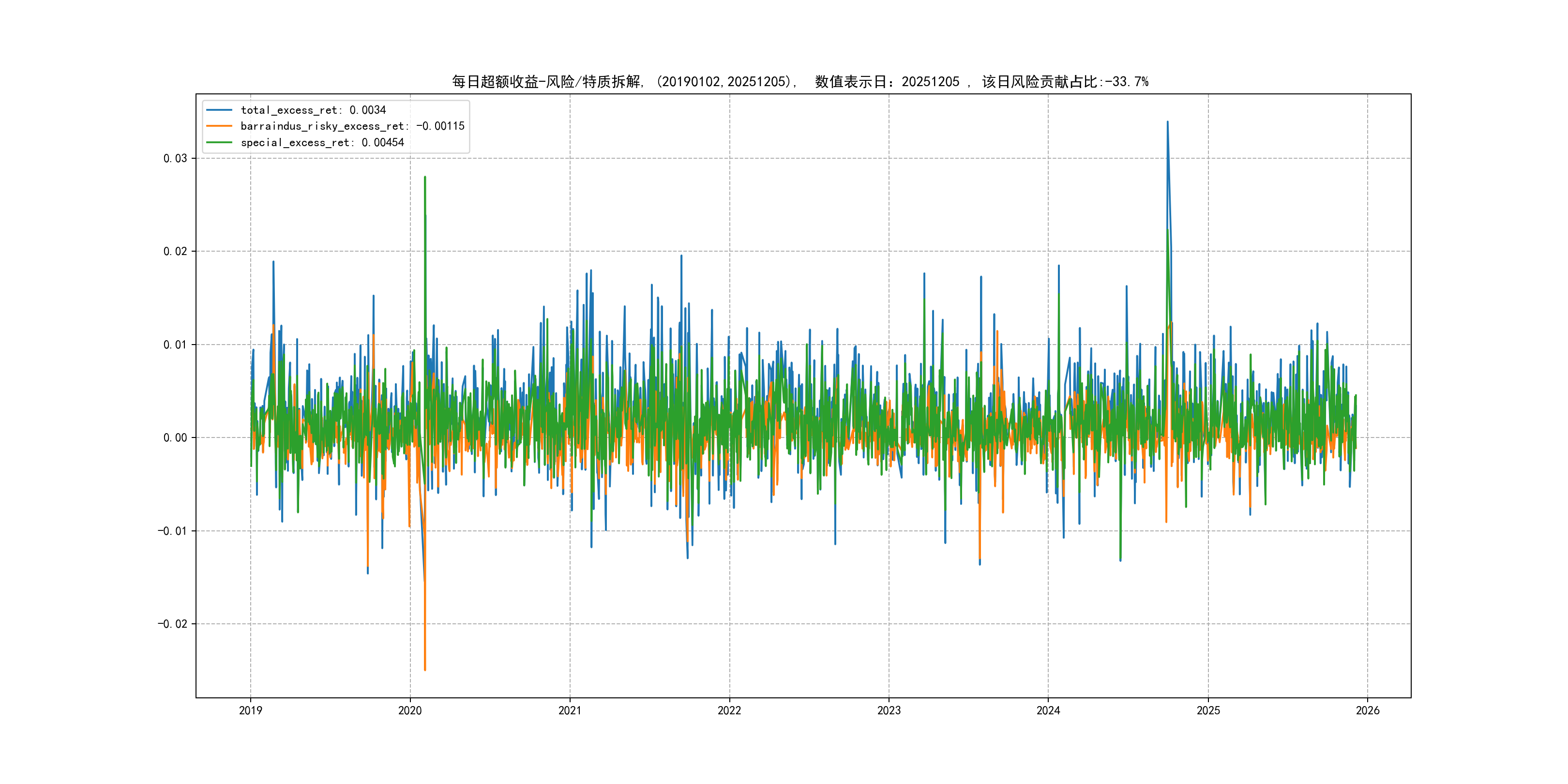This screenshot has height=784, width=1568.
Task: Click the green special_excess_ret legend line
Action: tap(219, 142)
